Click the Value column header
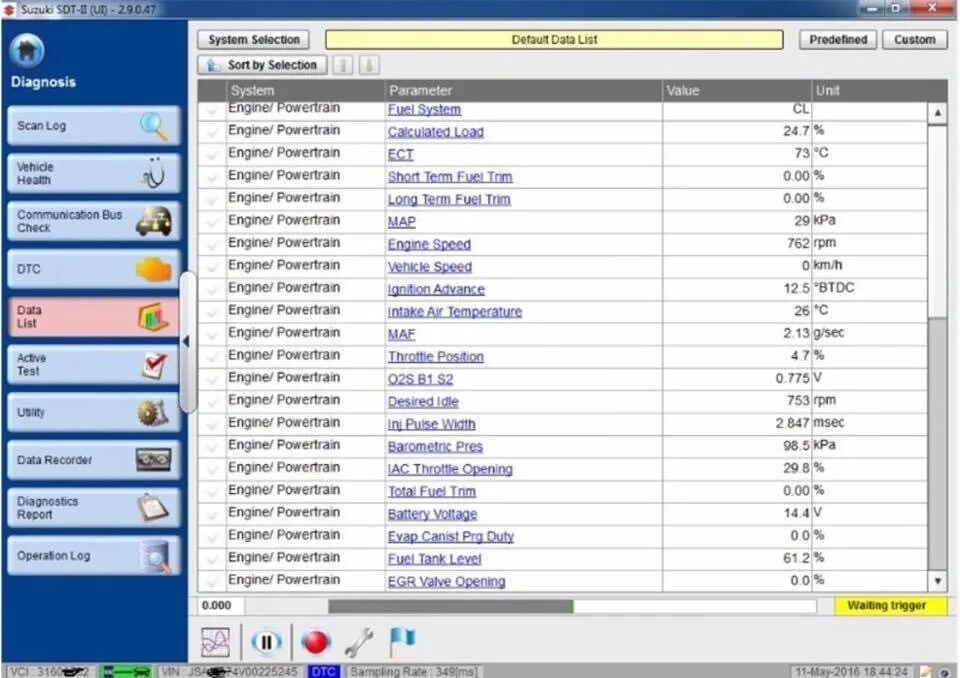This screenshot has width=960, height=678. pos(737,91)
